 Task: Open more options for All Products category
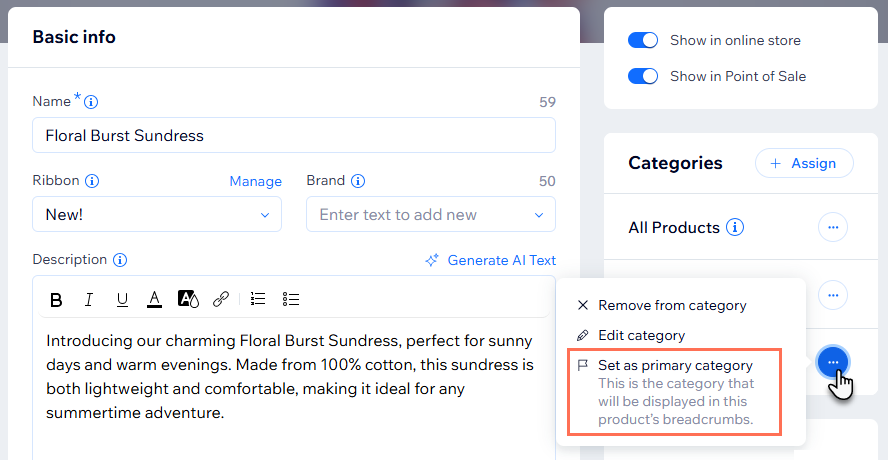tap(833, 228)
